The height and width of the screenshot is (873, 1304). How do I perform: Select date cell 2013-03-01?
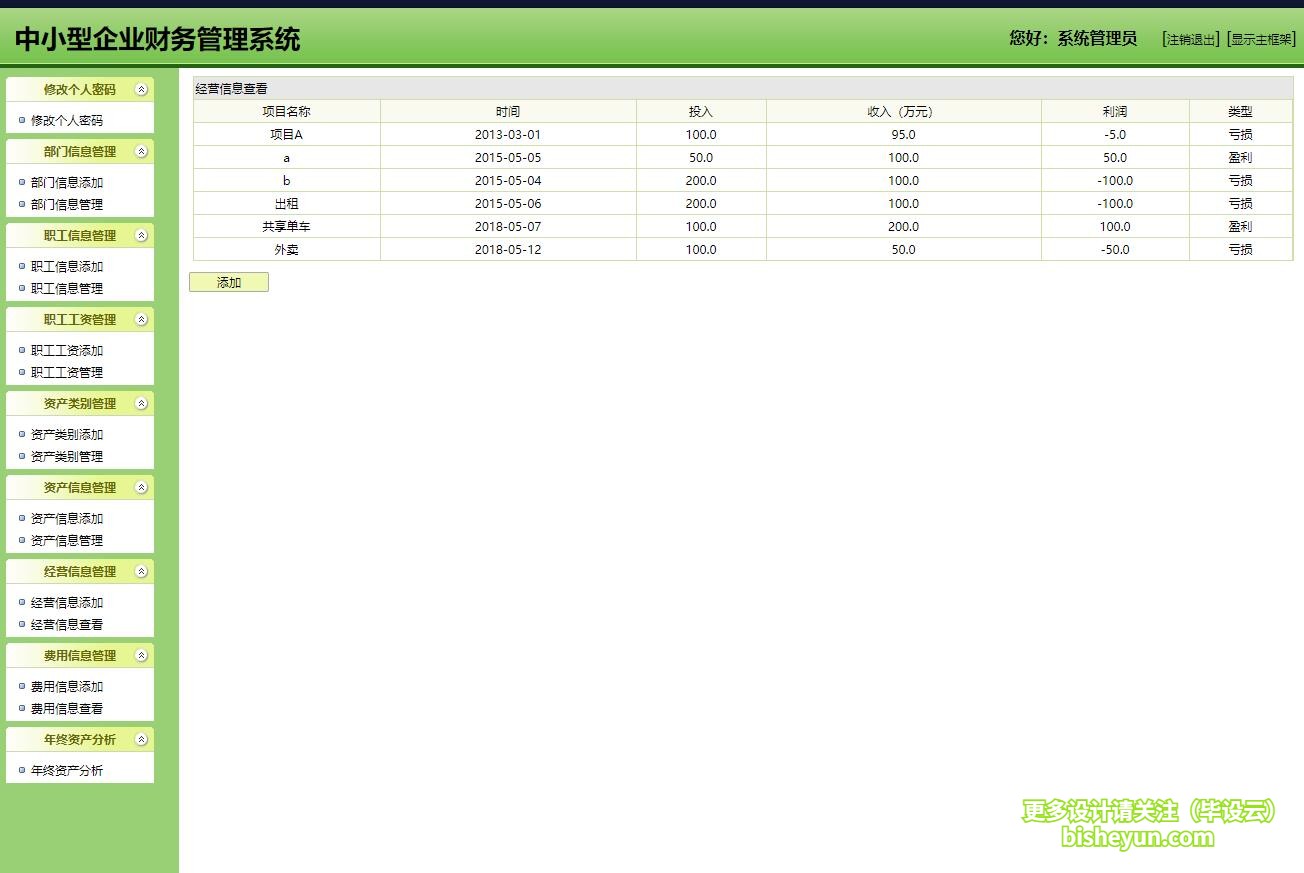(508, 135)
